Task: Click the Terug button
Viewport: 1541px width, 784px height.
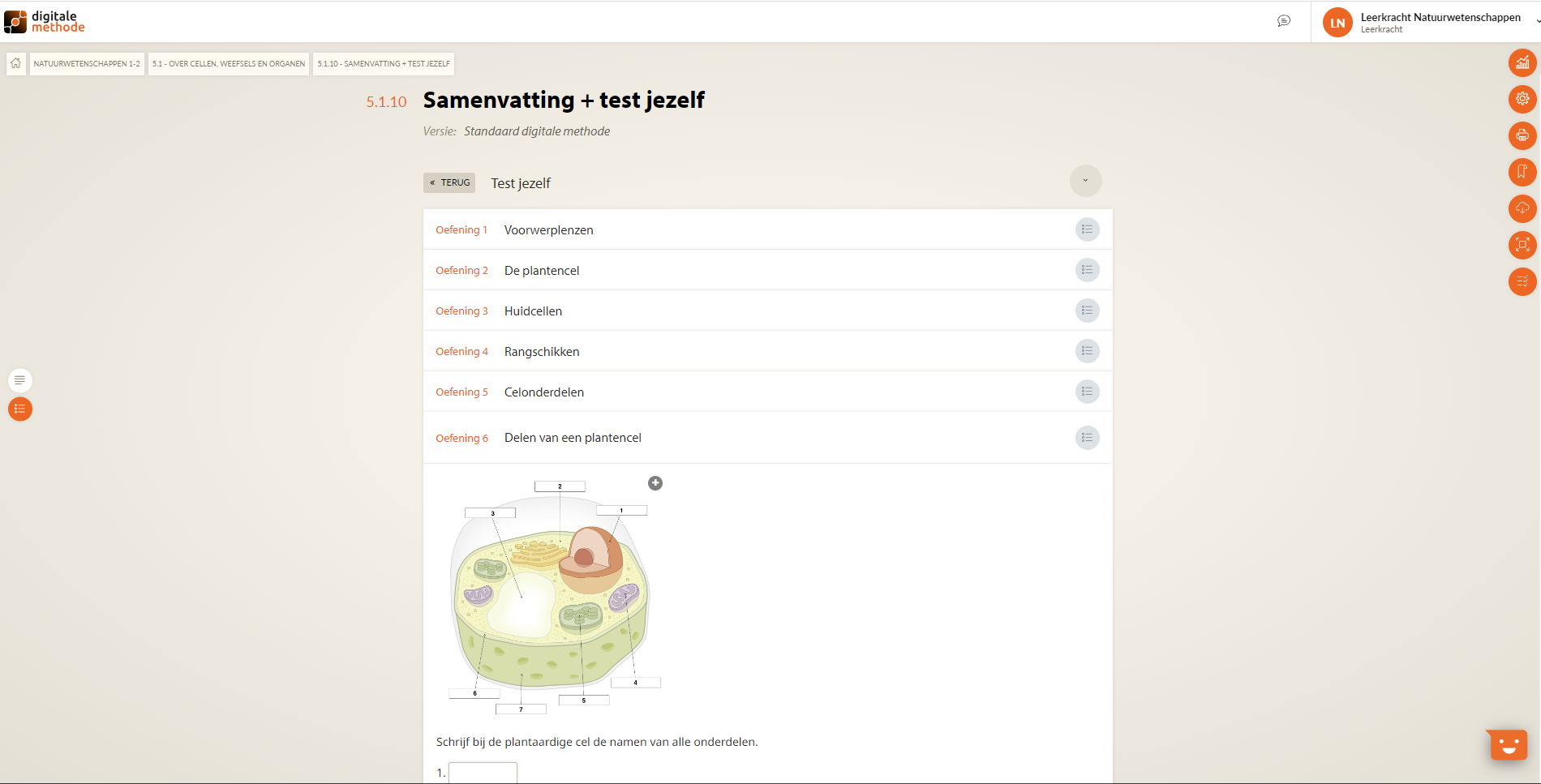Action: (449, 182)
